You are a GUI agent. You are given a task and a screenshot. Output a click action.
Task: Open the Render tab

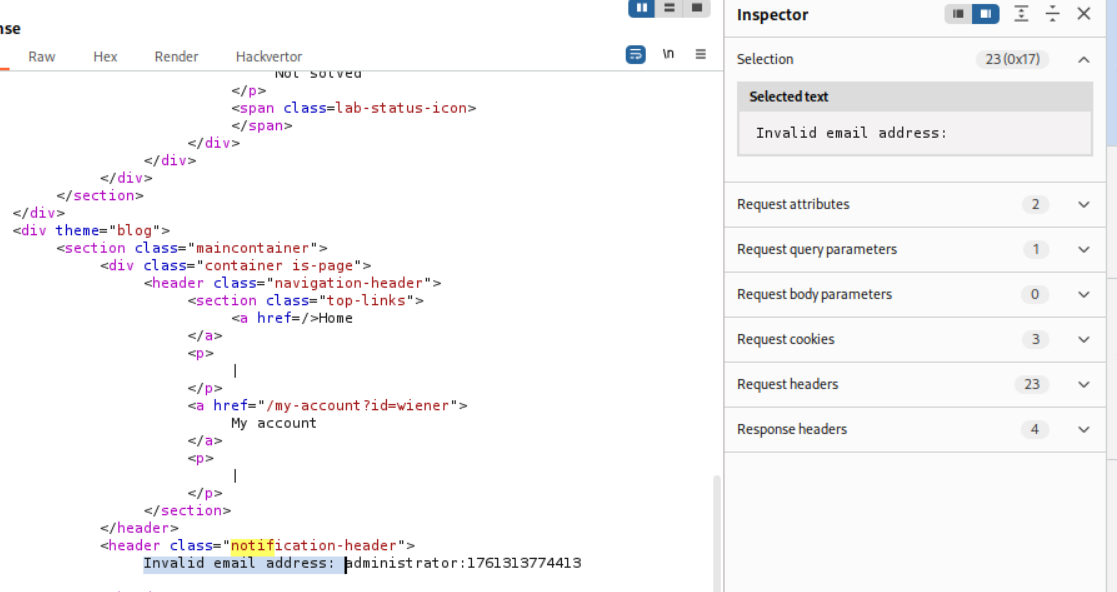tap(176, 57)
